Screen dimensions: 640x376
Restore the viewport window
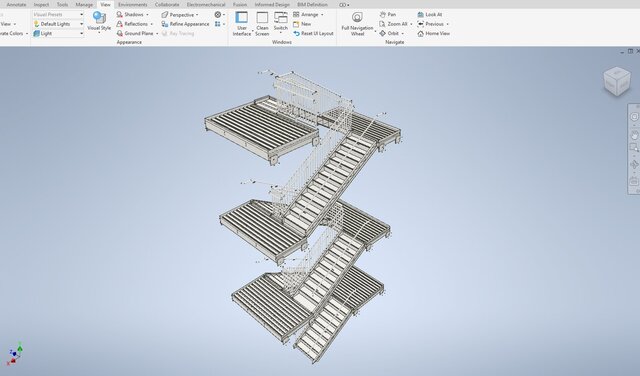click(x=630, y=51)
